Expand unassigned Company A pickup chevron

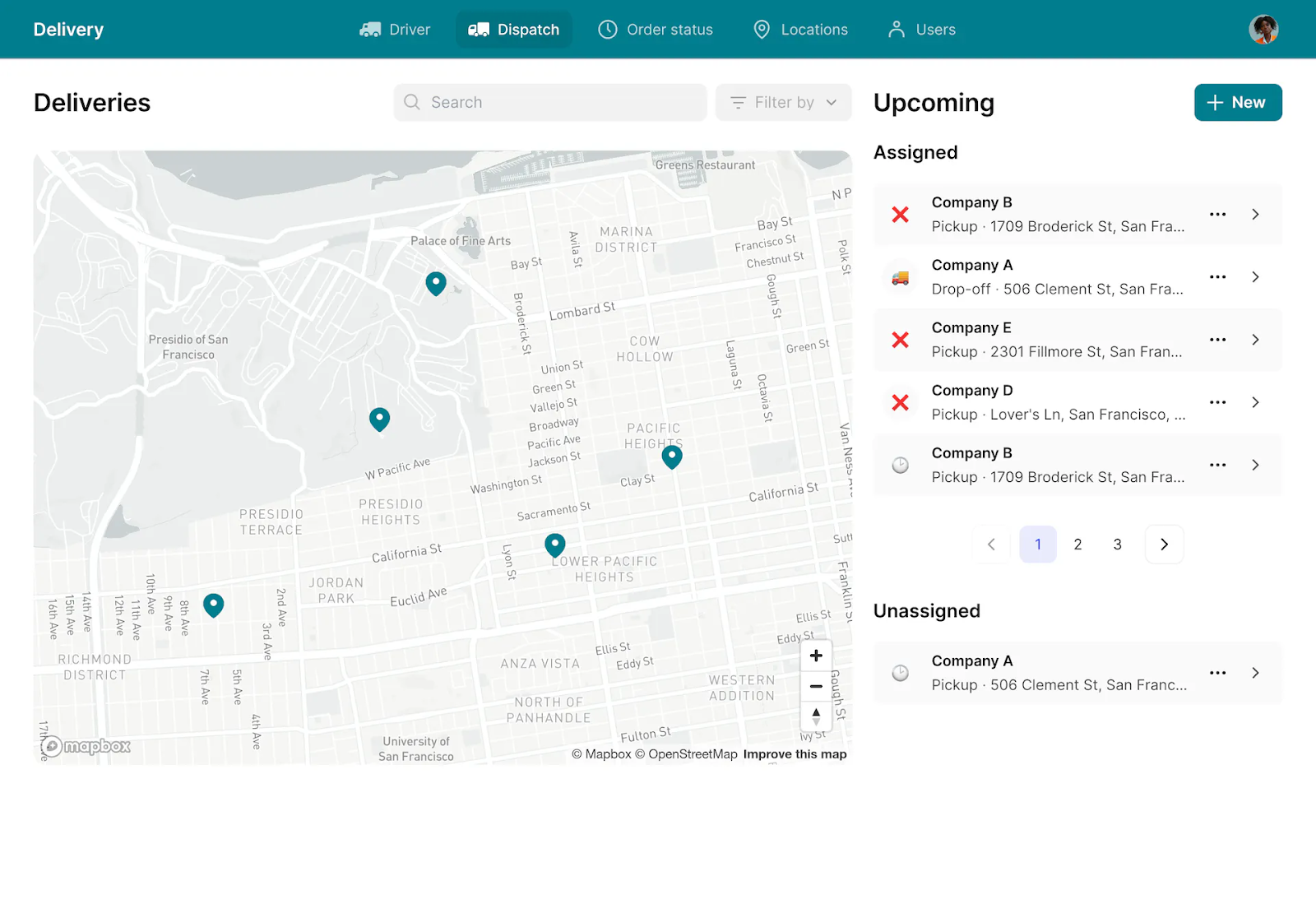pyautogui.click(x=1255, y=673)
